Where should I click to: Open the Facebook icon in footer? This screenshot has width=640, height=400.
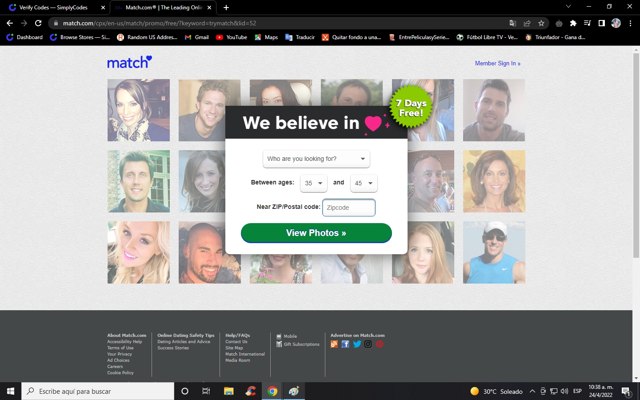345,344
